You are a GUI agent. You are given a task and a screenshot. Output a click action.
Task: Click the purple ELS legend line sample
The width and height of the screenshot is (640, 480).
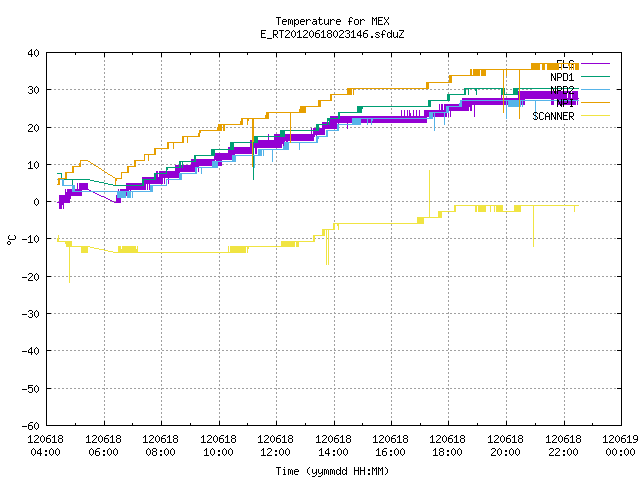[595, 64]
